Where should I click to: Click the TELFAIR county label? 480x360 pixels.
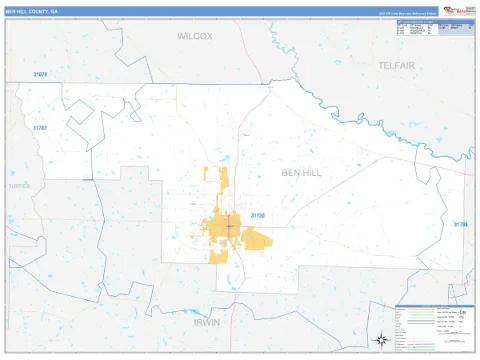point(396,66)
